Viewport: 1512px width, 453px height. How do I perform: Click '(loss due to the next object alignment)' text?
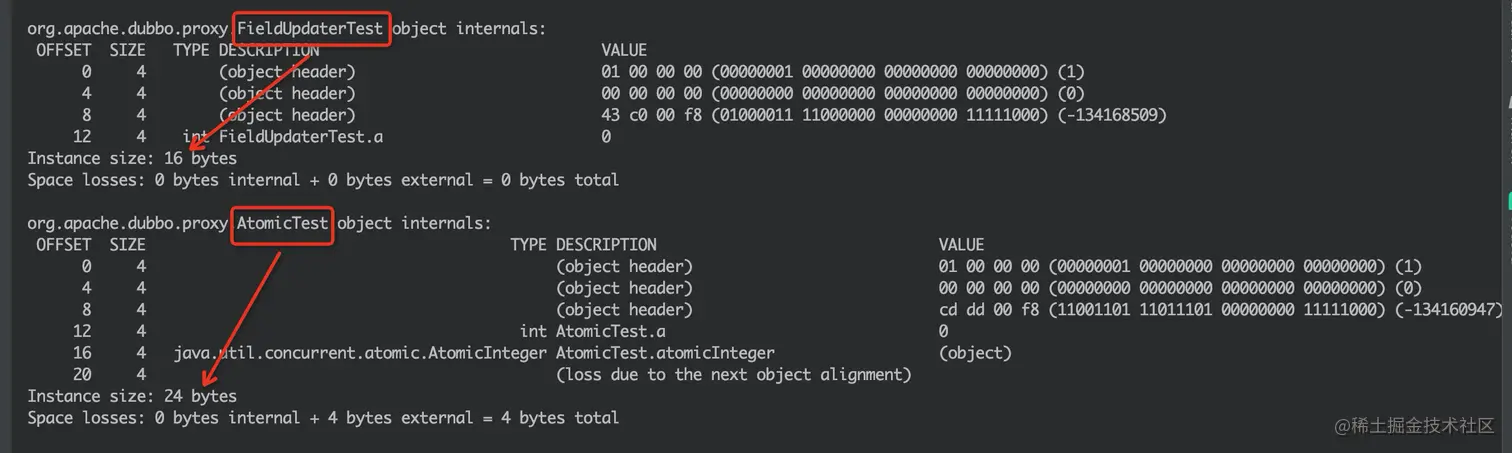click(x=733, y=375)
